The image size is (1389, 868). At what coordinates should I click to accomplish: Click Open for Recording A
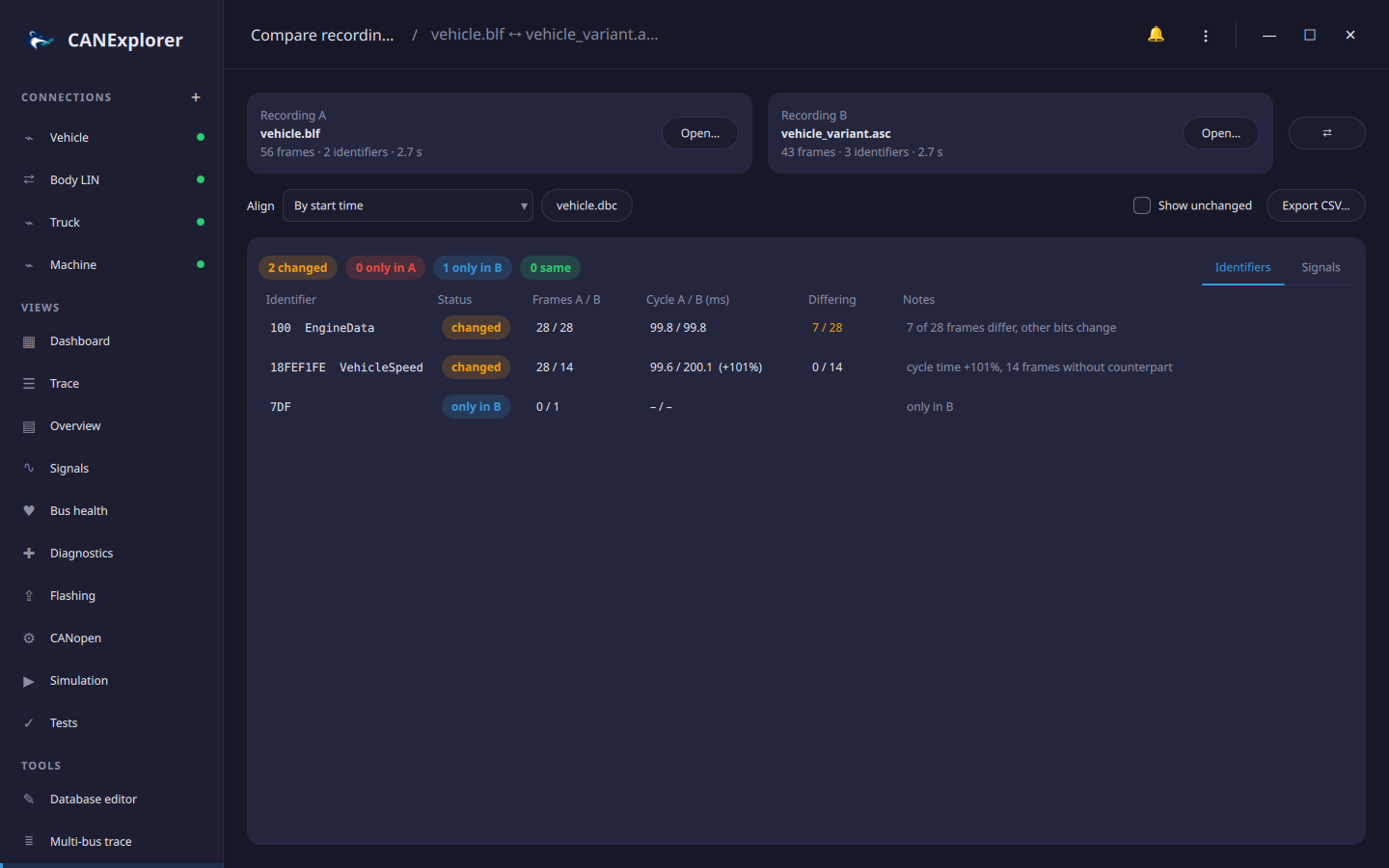(x=700, y=133)
